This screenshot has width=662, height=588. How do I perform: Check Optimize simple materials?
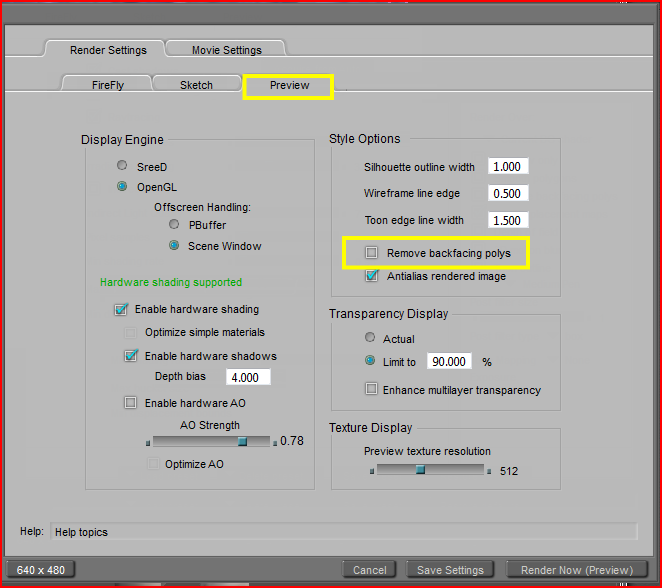pyautogui.click(x=130, y=333)
